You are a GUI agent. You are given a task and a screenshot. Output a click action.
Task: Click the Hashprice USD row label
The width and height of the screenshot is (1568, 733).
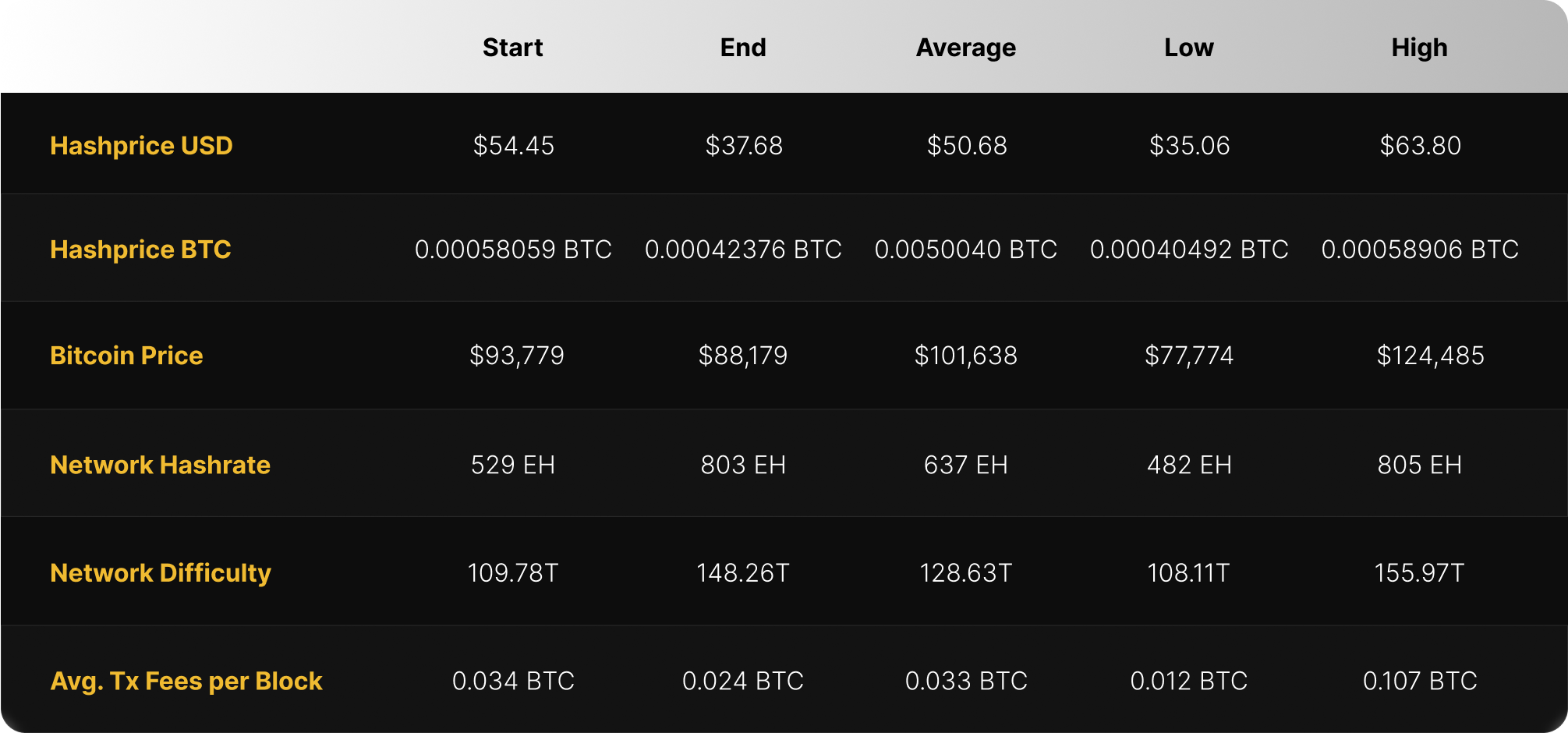click(141, 146)
